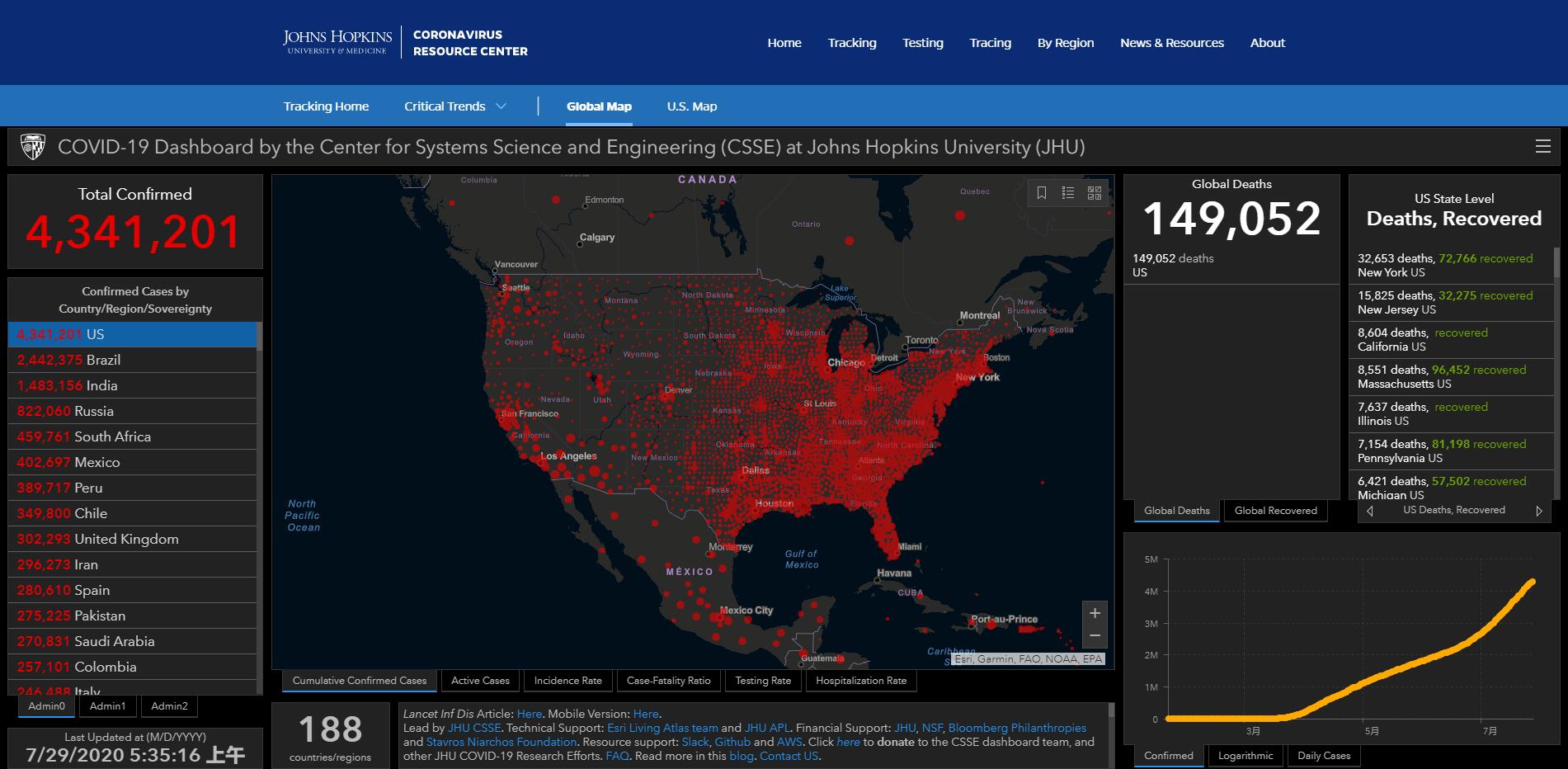
Task: Switch chart to Daily Cases tab
Action: (1324, 756)
